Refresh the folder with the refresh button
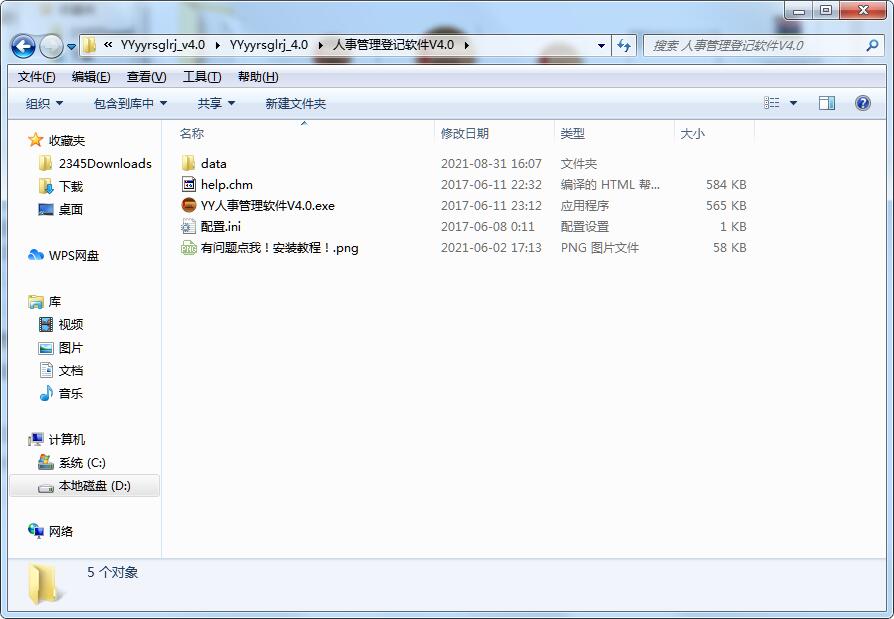 click(x=624, y=46)
